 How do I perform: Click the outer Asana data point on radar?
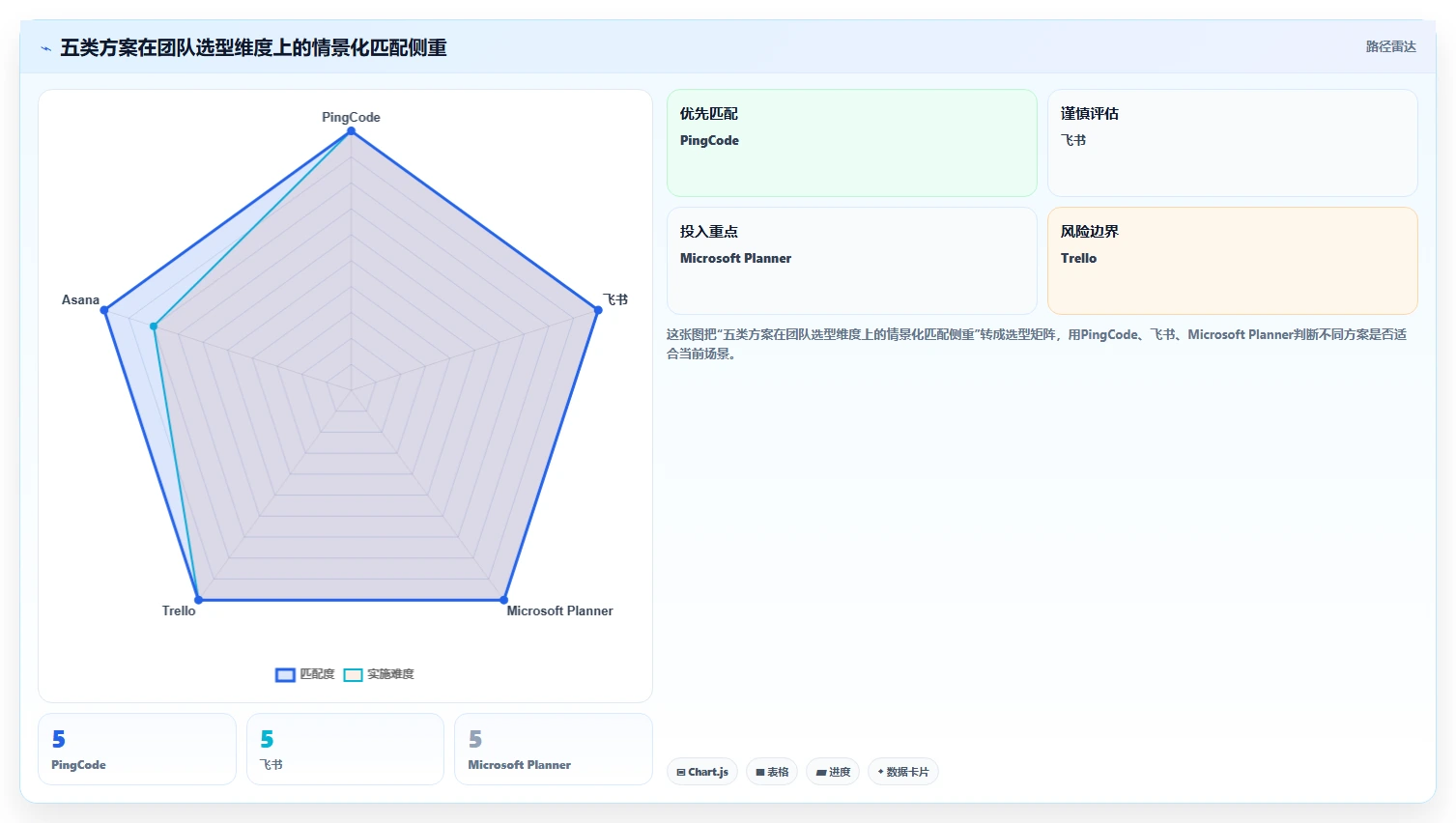105,310
